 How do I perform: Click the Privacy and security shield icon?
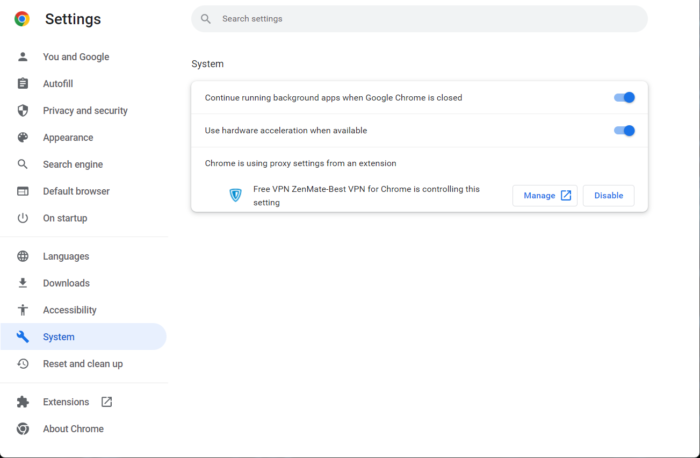click(23, 111)
